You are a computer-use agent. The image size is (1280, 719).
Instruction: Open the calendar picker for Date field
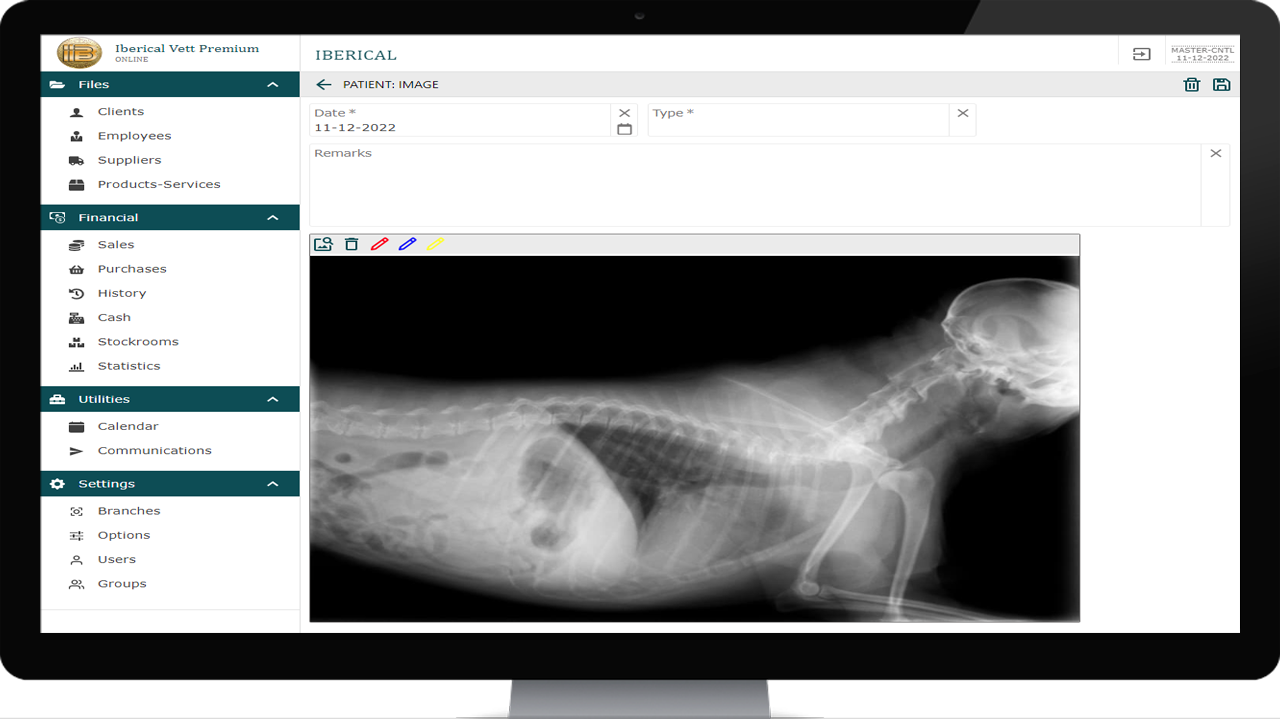click(625, 129)
